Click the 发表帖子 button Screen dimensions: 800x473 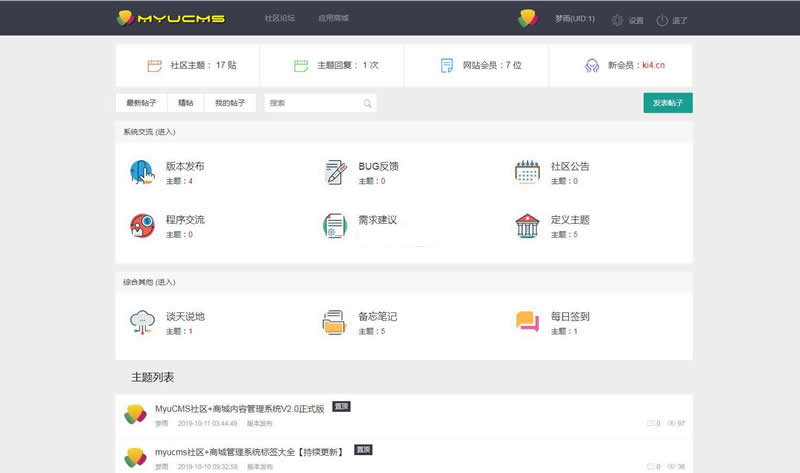[x=668, y=103]
